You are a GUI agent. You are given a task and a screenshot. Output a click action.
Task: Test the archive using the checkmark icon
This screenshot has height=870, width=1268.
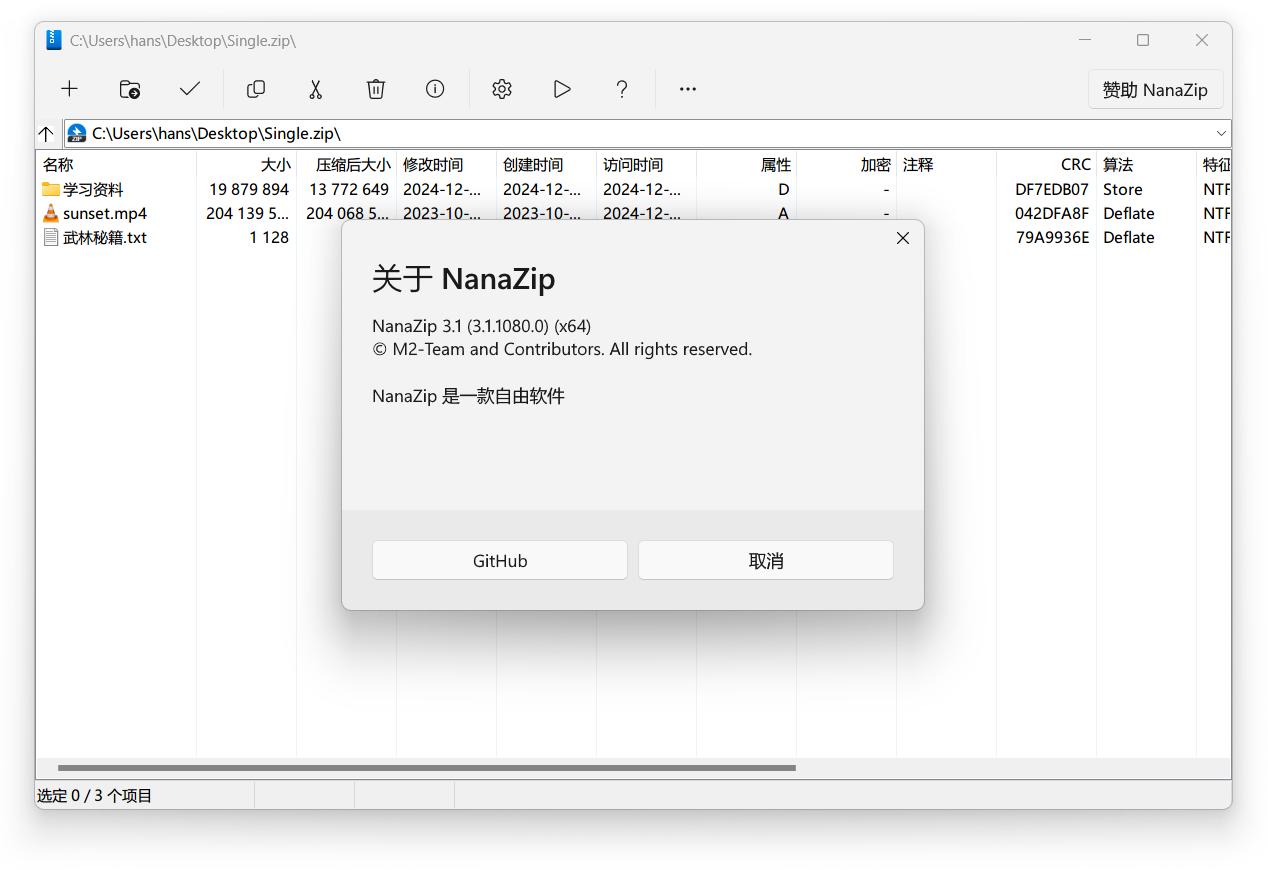190,89
